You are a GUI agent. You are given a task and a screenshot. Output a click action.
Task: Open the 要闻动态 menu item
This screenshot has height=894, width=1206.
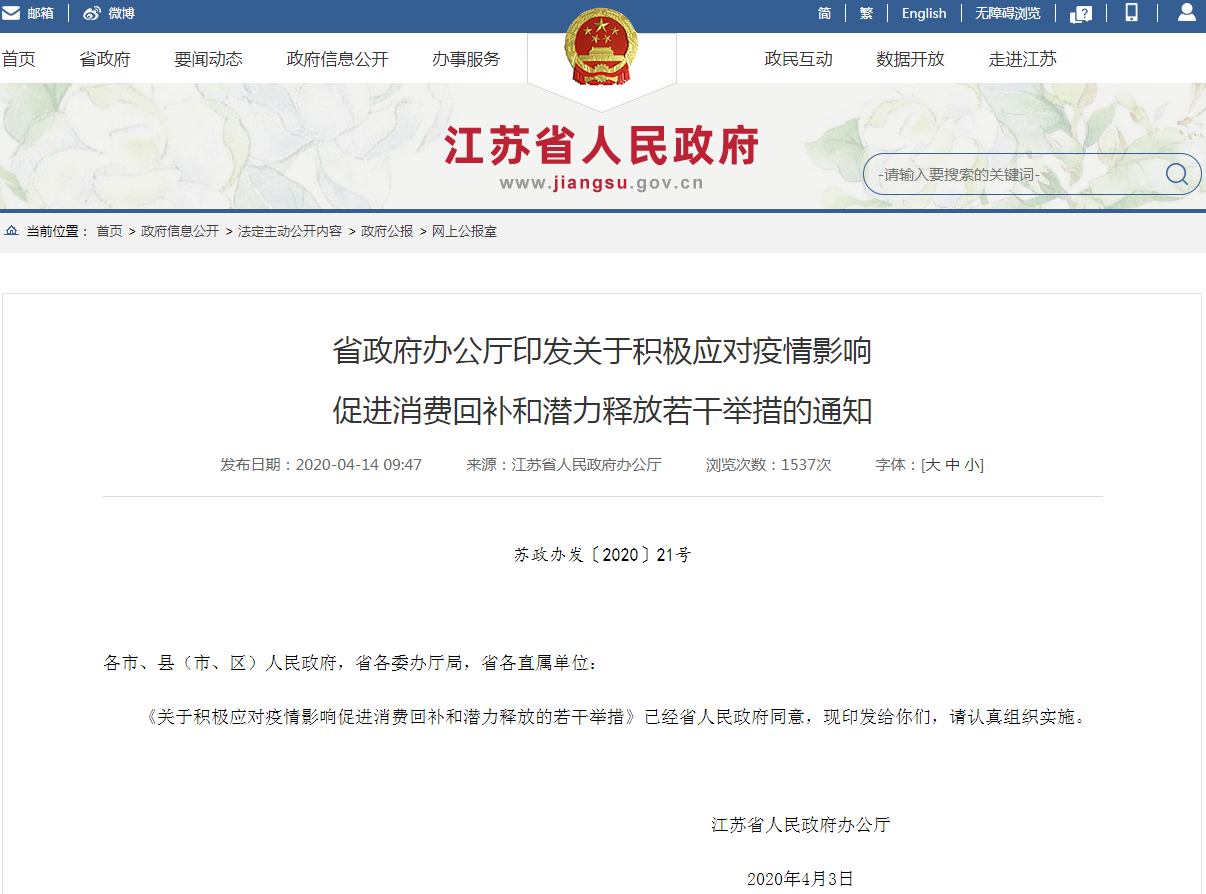208,59
